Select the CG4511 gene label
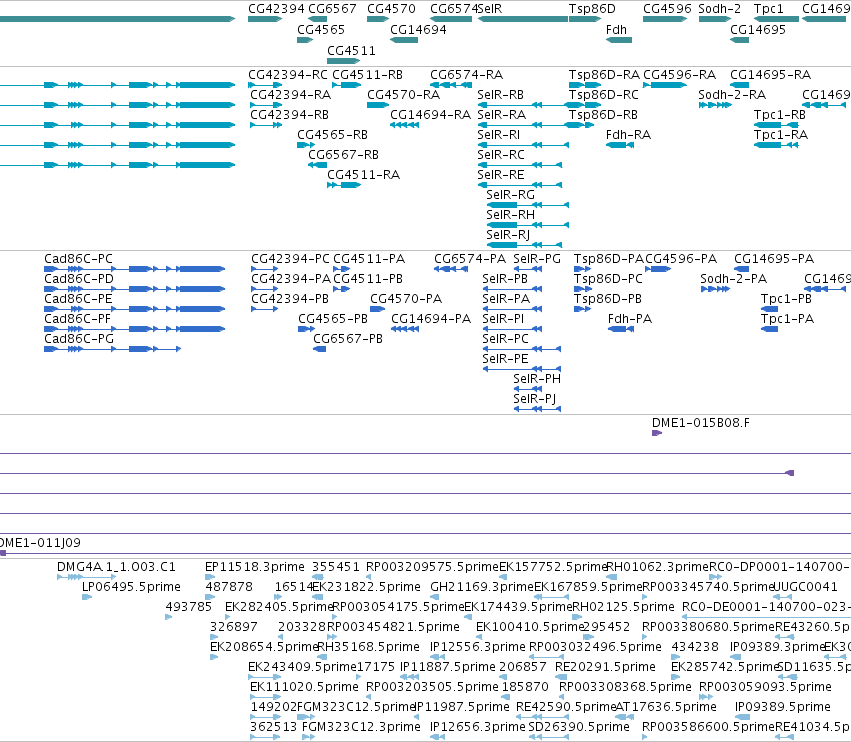This screenshot has height=742, width=851. click(351, 50)
